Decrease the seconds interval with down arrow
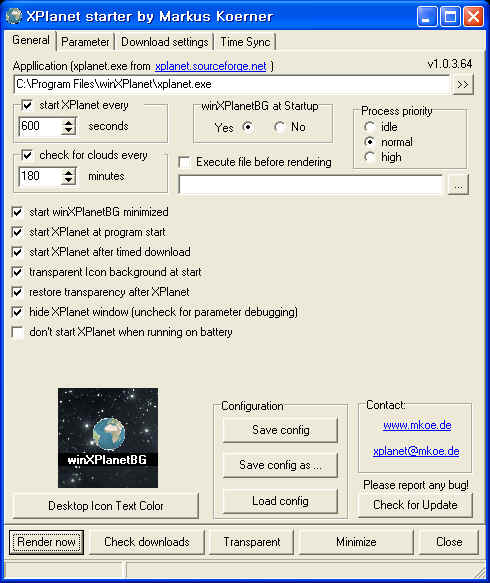The height and width of the screenshot is (583, 490). coord(68,131)
